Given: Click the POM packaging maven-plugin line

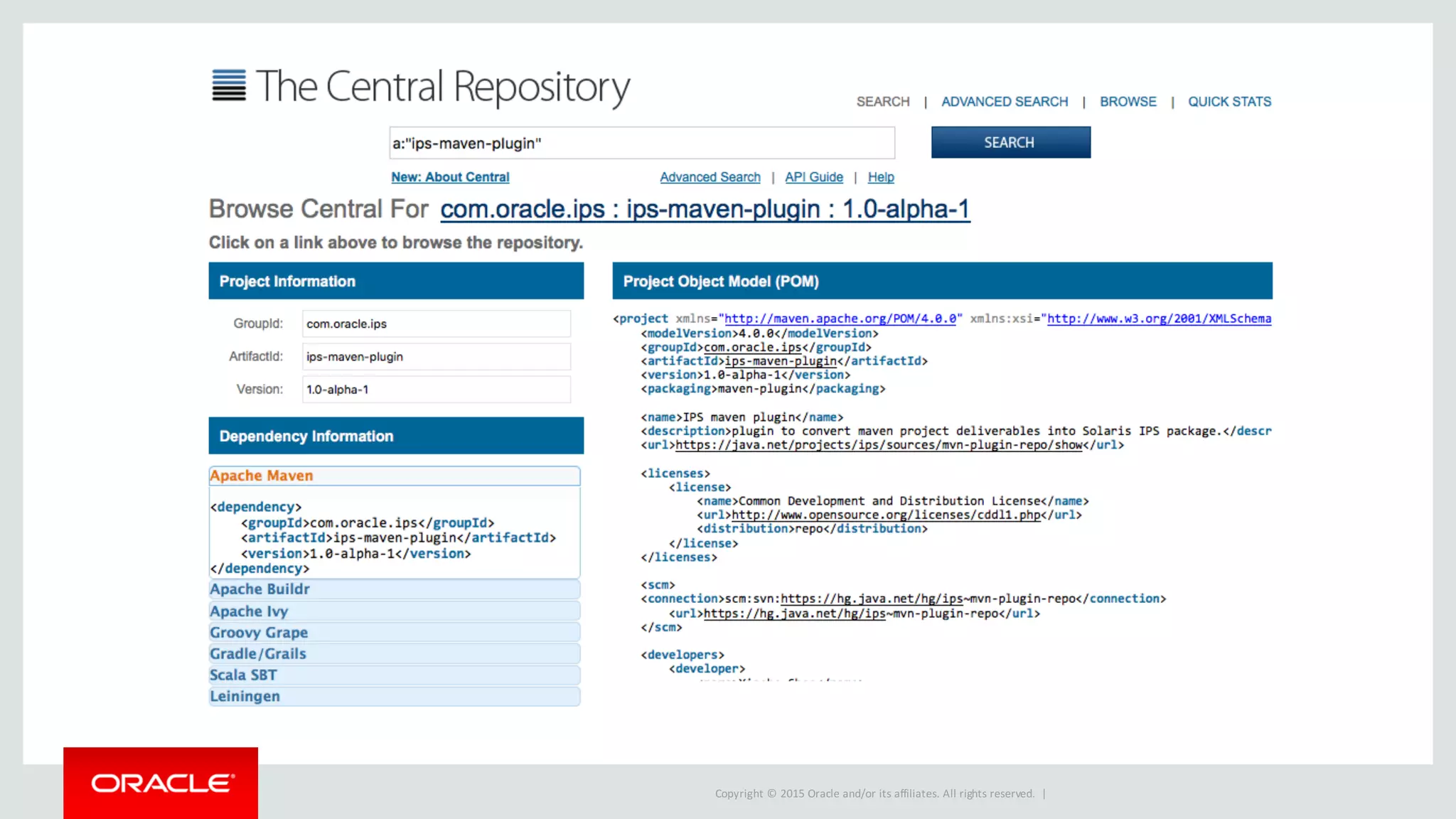Looking at the screenshot, I should tap(763, 389).
